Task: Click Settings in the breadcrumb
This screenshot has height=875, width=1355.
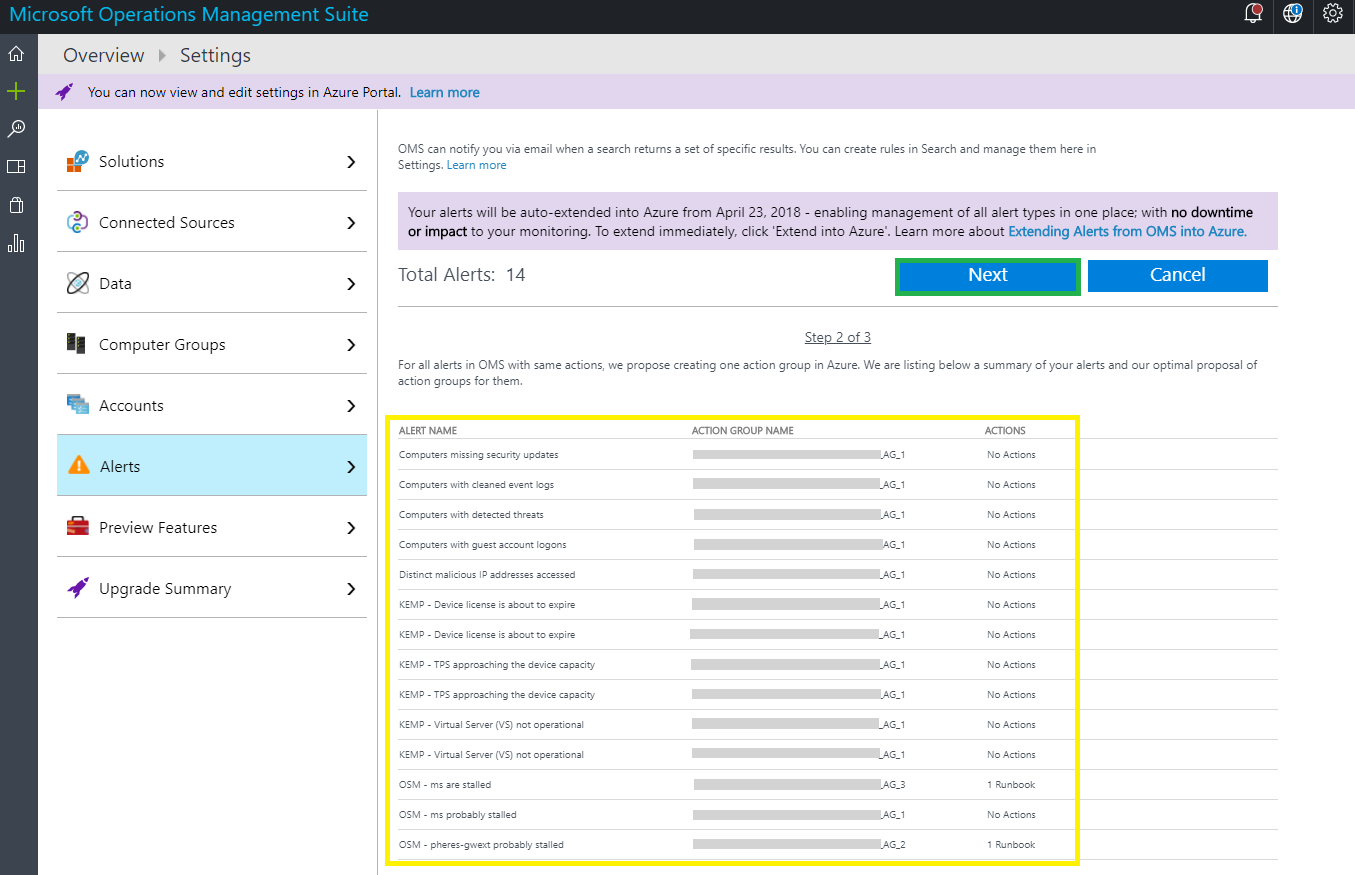Action: tap(215, 55)
